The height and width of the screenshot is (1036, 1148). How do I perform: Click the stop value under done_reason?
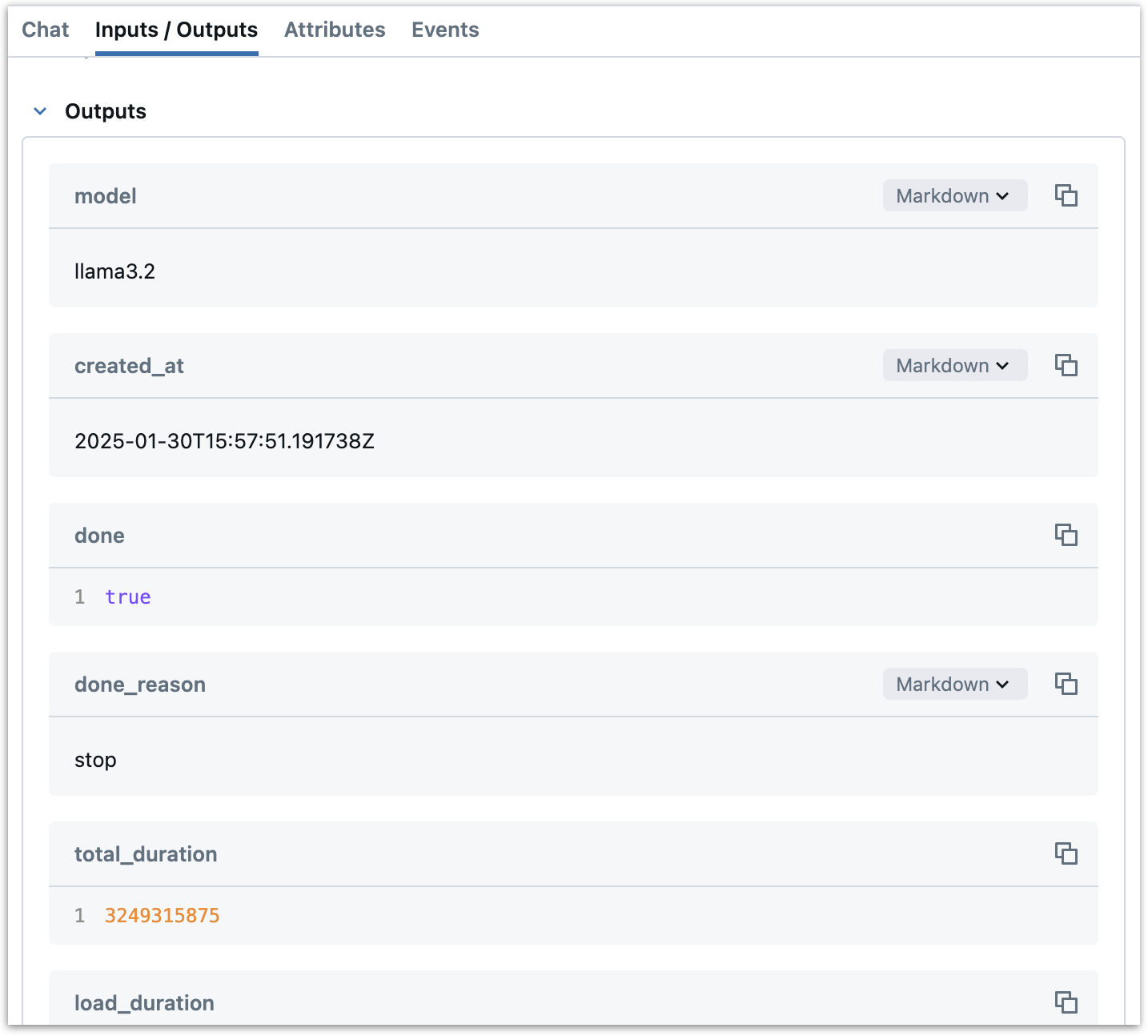tap(95, 760)
